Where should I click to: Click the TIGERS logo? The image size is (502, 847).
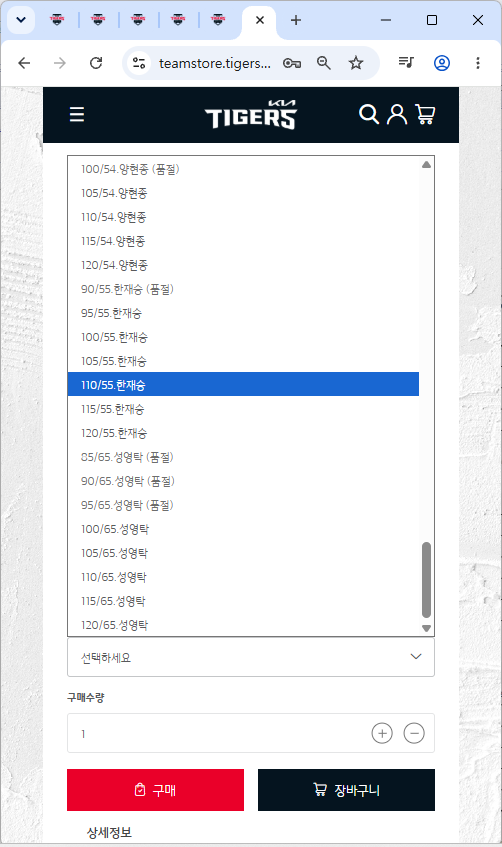click(251, 115)
